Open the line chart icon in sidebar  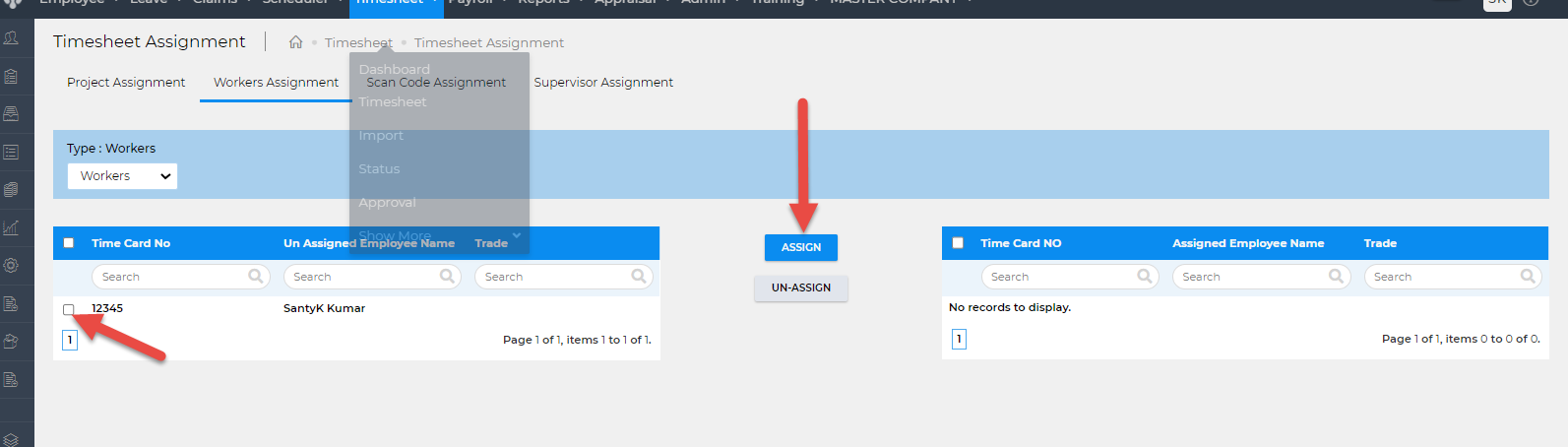(x=12, y=227)
